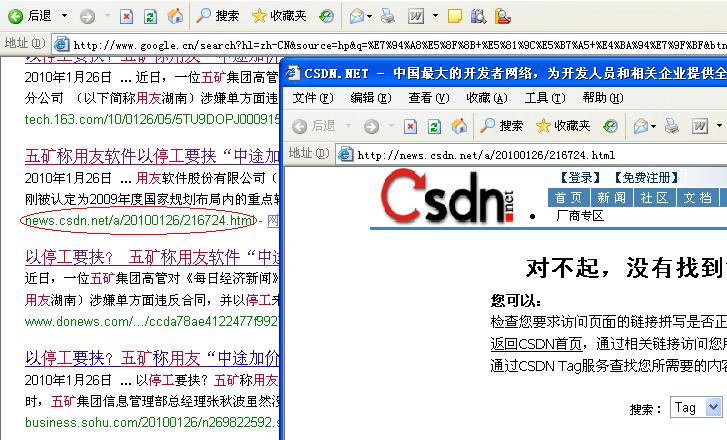Open 社区 tab on CSDN navigation

click(x=654, y=198)
